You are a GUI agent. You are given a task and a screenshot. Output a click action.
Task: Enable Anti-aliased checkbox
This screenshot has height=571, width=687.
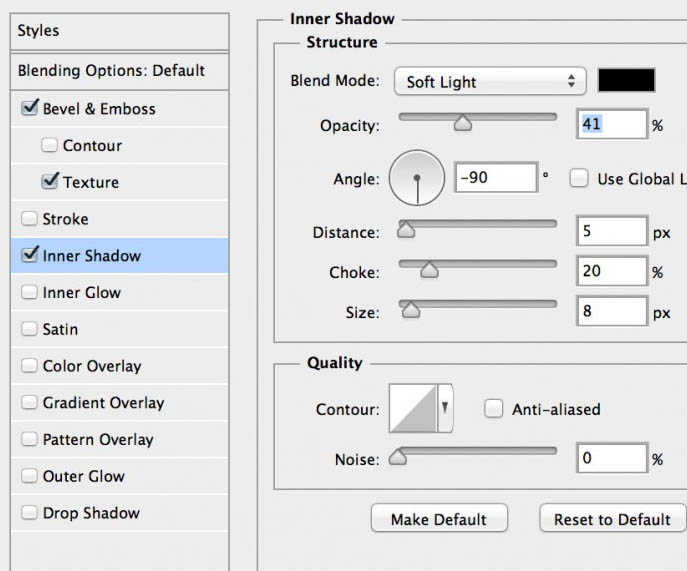(x=493, y=408)
